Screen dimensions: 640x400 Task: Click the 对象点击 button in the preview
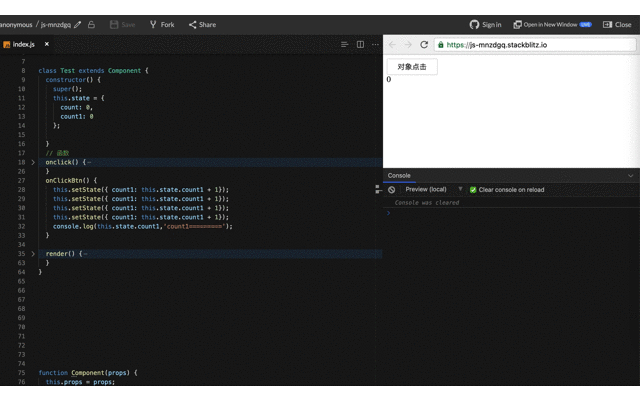pos(412,67)
